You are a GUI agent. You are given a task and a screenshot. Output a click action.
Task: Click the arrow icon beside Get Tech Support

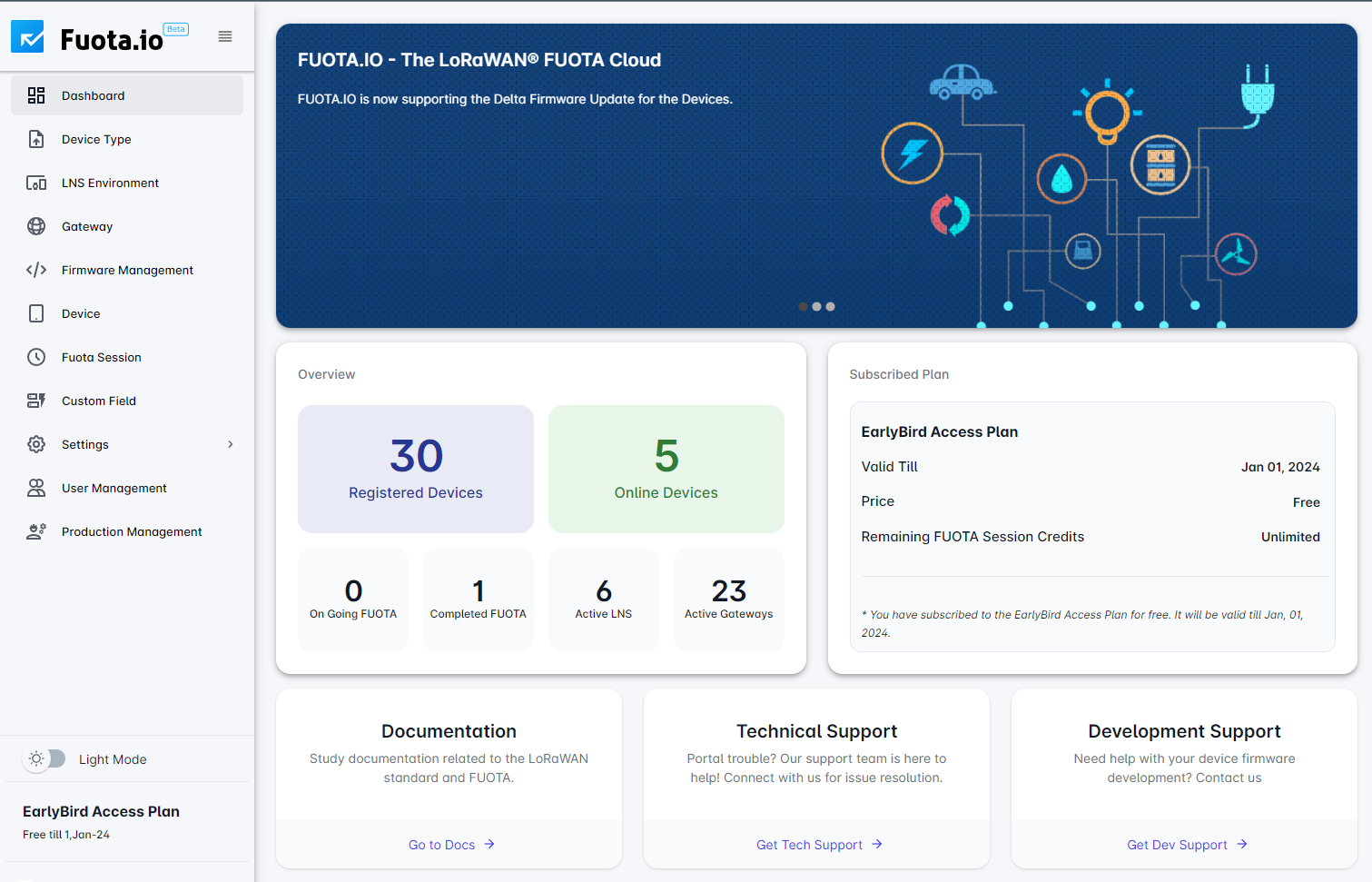click(x=877, y=844)
